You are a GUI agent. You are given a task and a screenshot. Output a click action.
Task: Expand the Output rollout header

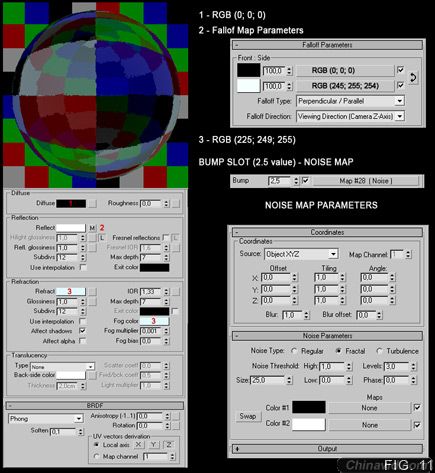327,449
